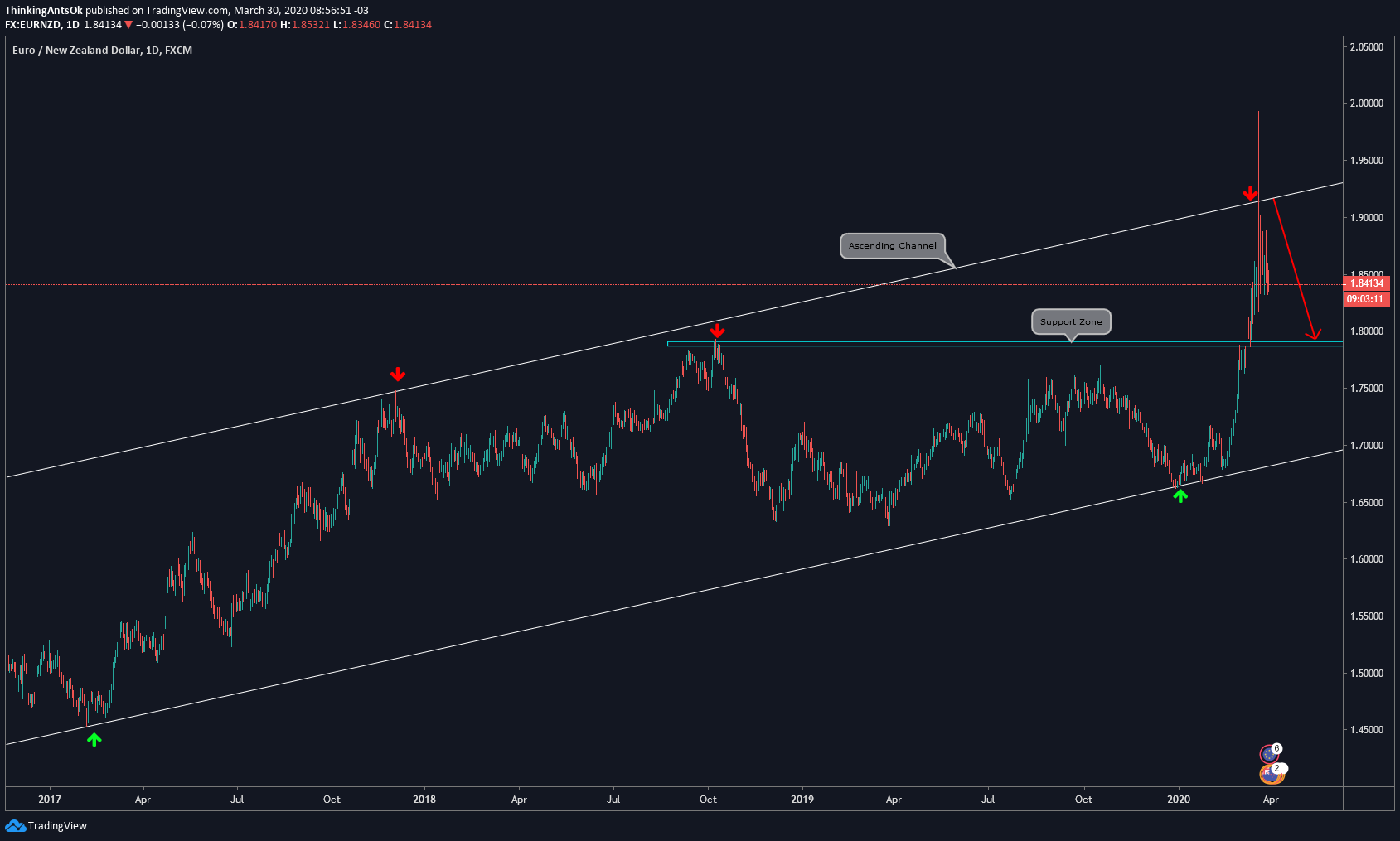Viewport: 1400px width, 841px height.
Task: Click the 1.90000 price axis label
Action: tap(1367, 218)
